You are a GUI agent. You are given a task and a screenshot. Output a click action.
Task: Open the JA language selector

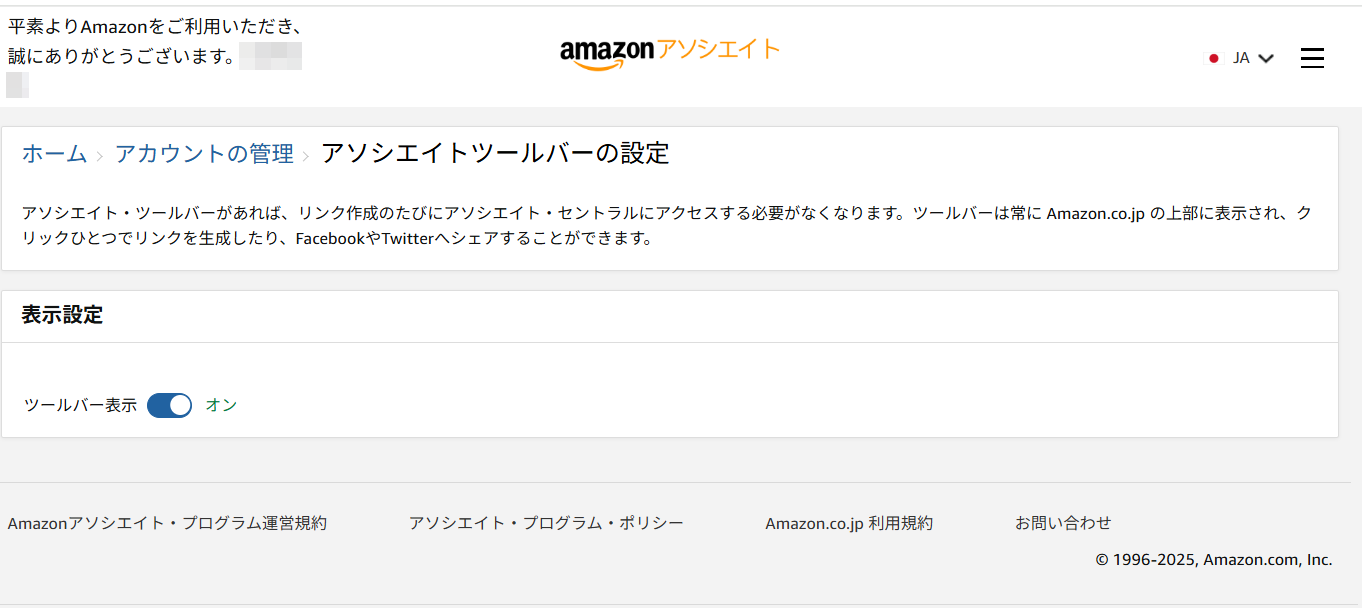[1241, 58]
